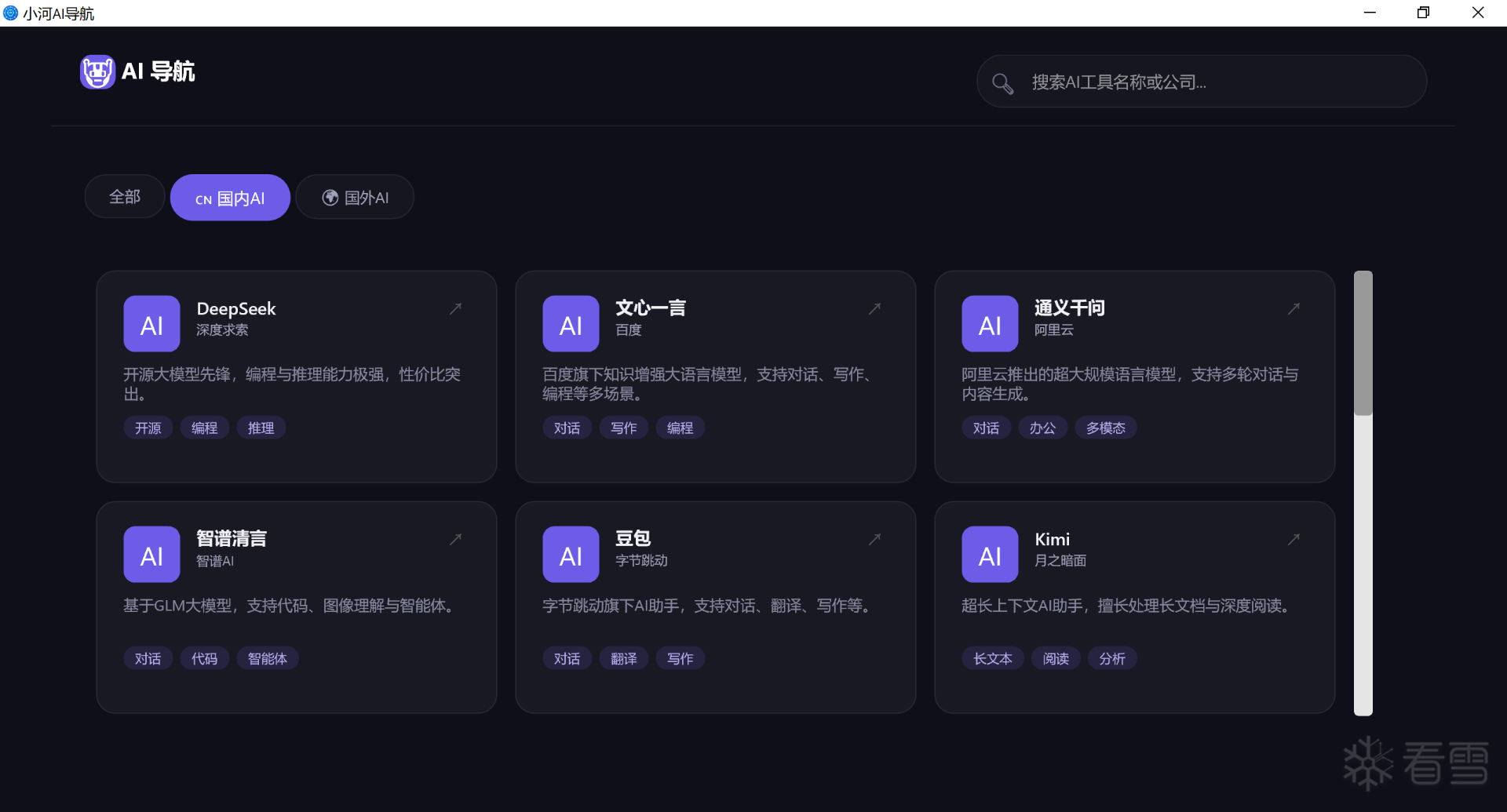Click the 豆包 card title
Viewport: 1507px width, 812px height.
point(633,539)
